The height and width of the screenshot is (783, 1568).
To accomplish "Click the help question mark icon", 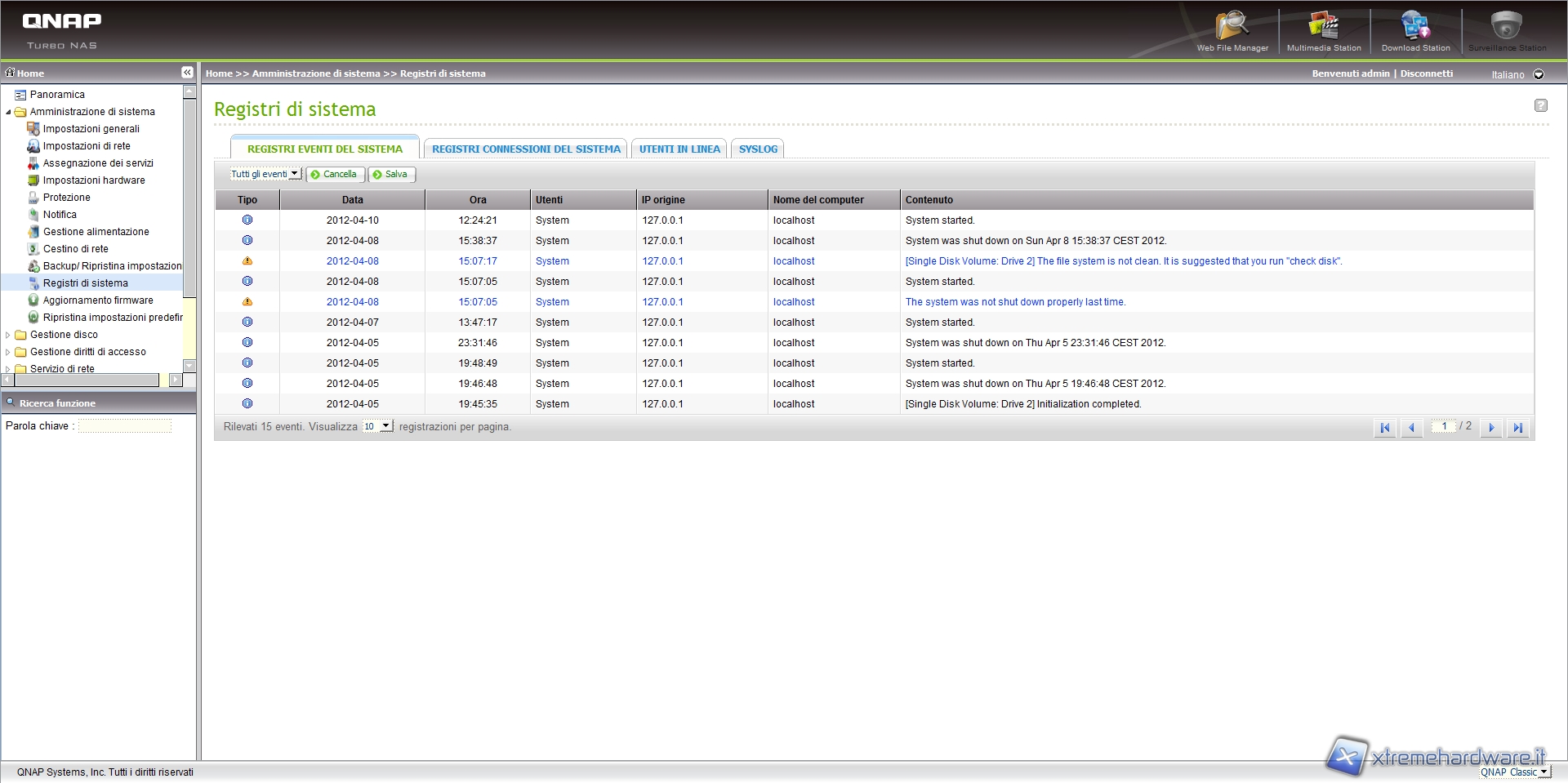I will coord(1541,105).
